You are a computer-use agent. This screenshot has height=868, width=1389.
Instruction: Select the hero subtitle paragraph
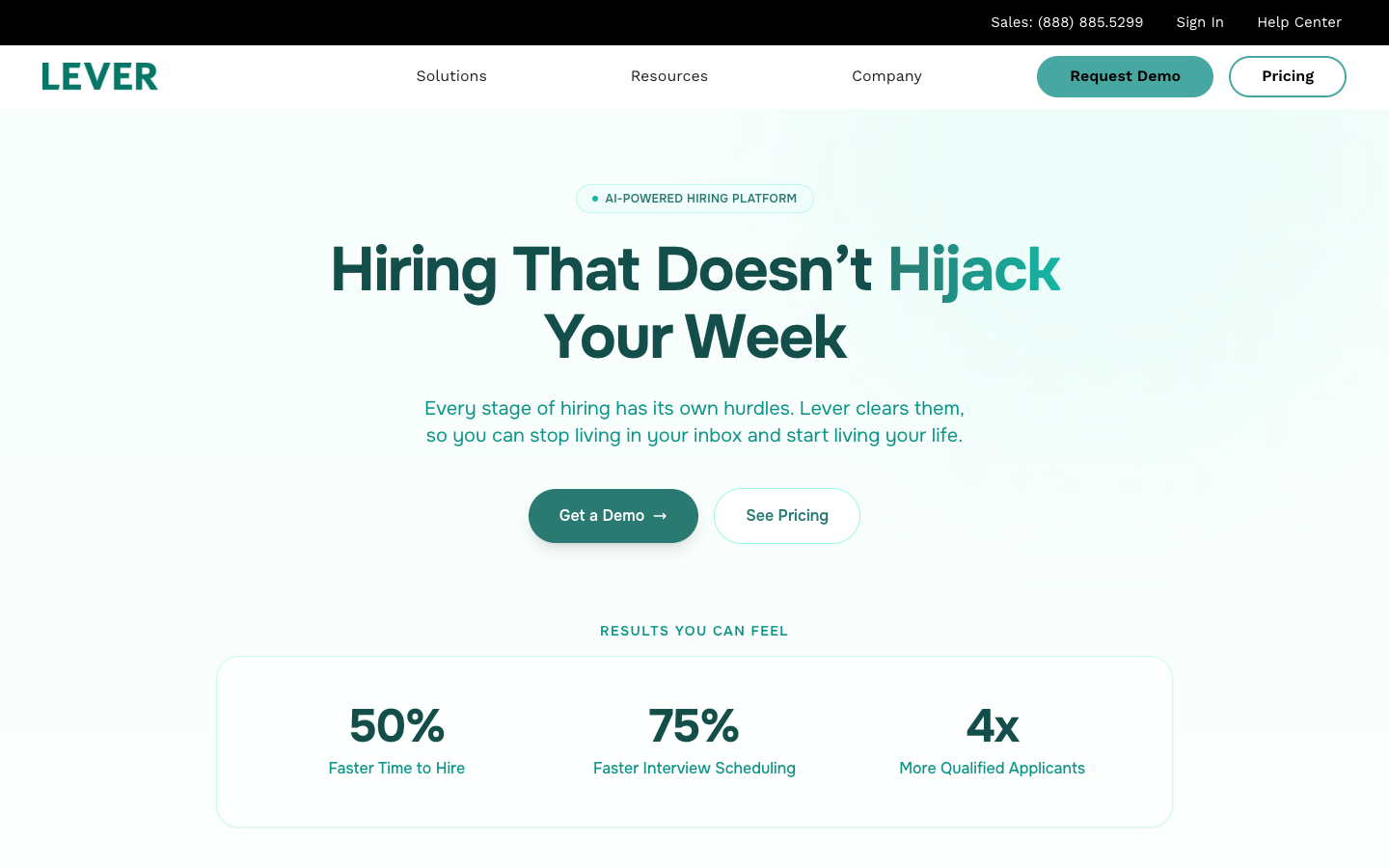tap(694, 421)
